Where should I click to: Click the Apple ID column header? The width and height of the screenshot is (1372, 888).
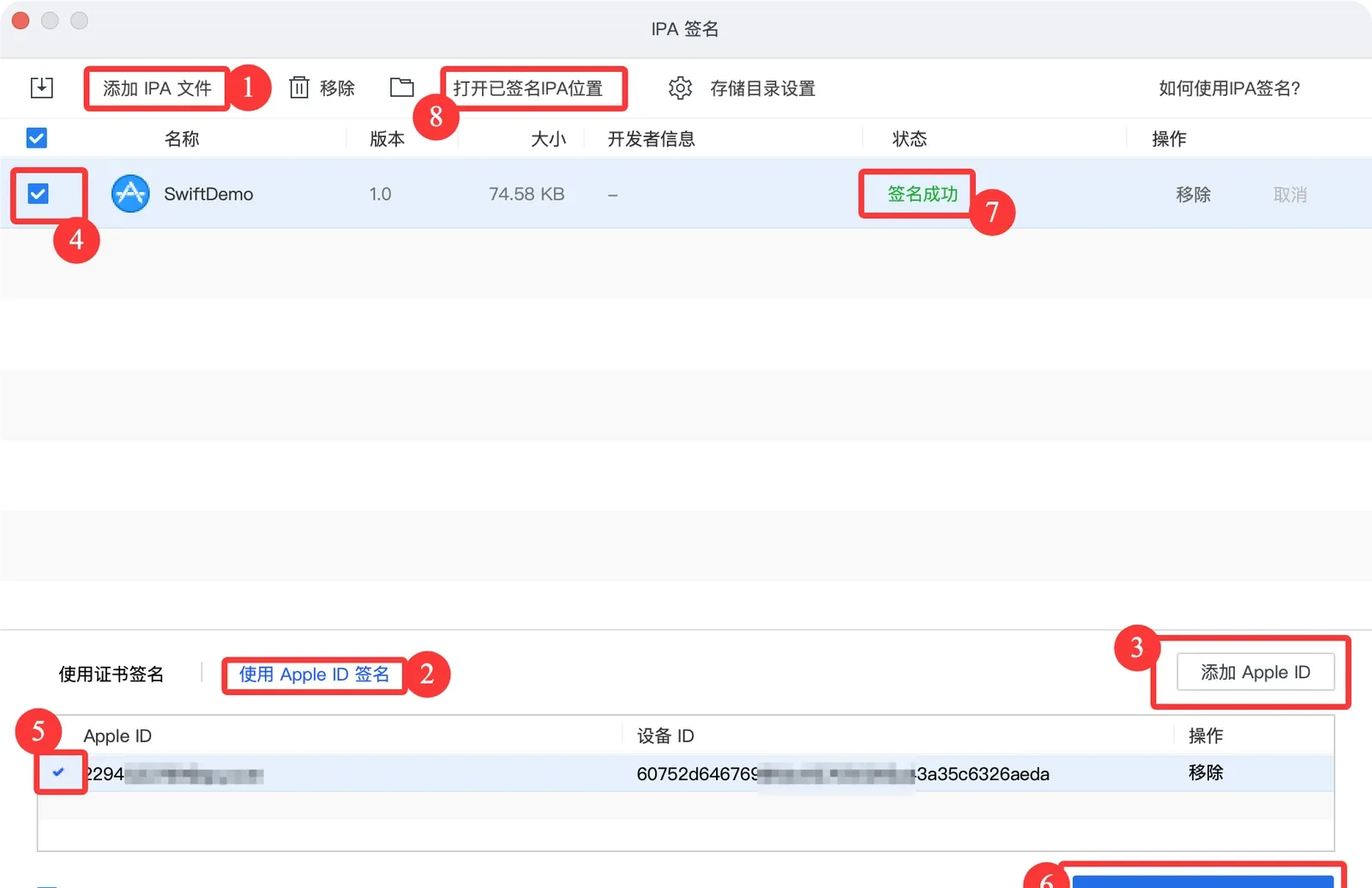[117, 735]
